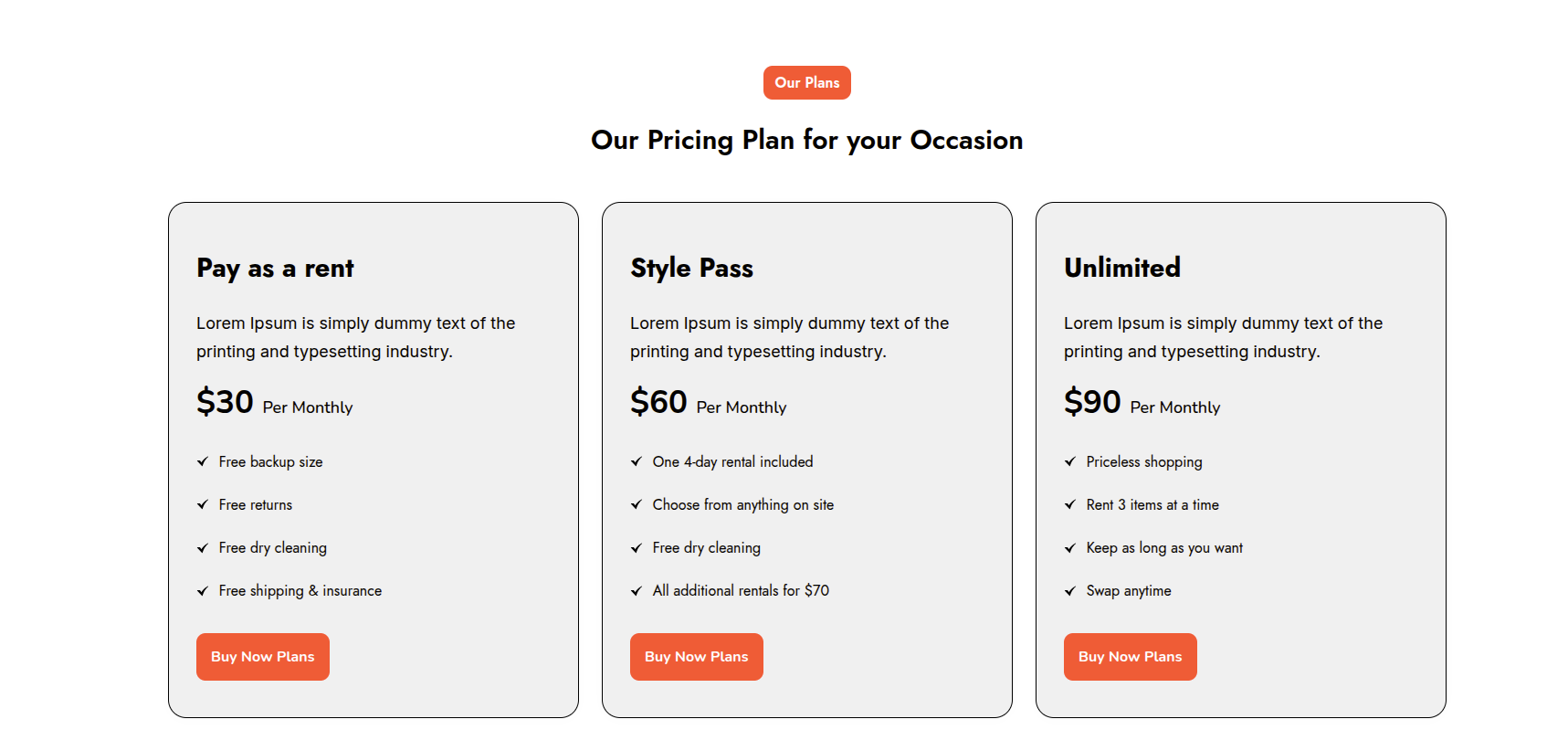The height and width of the screenshot is (751, 1568).
Task: Select the Style Pass plan title
Action: pyautogui.click(x=691, y=269)
